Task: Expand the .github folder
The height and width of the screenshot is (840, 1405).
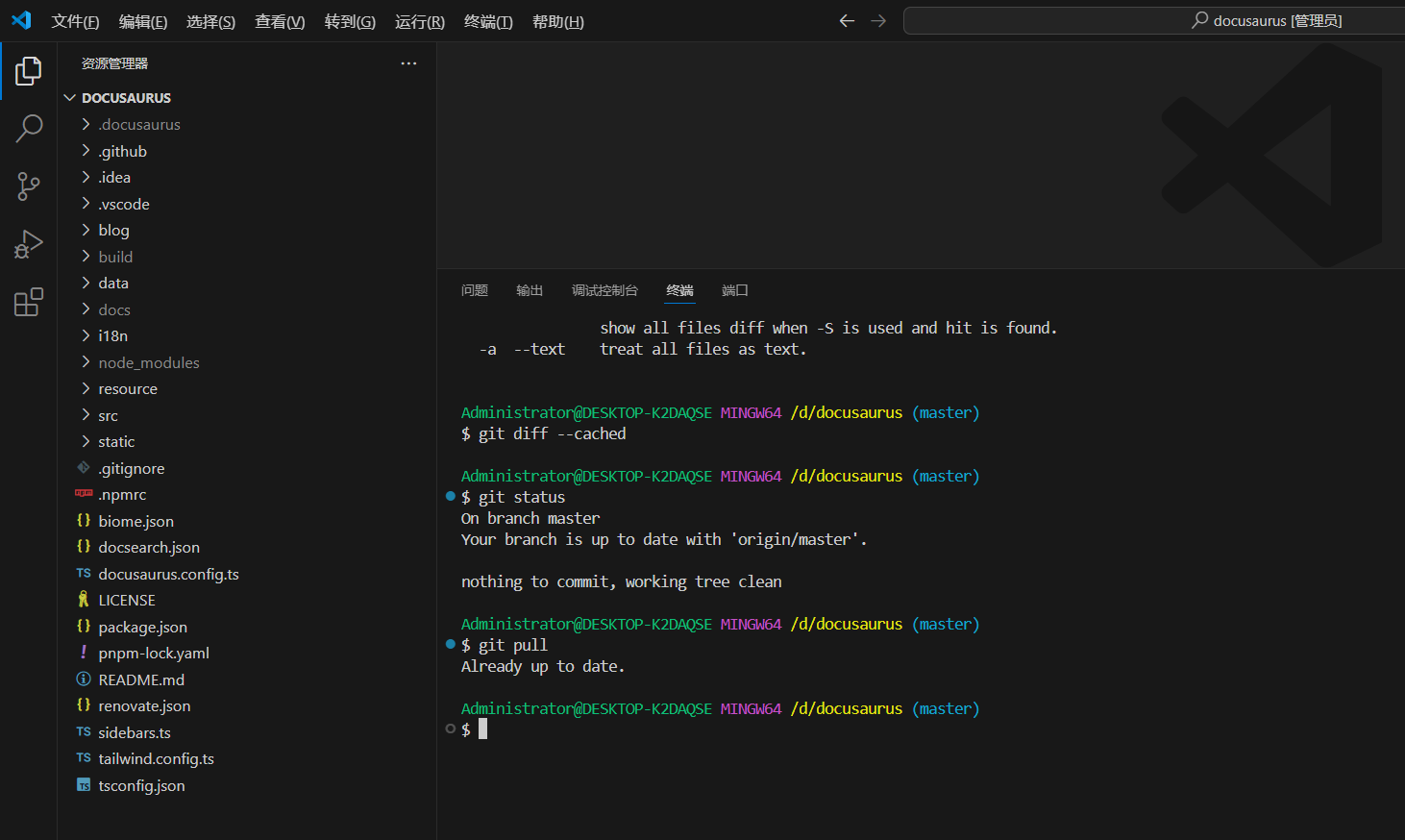Action: pos(86,151)
